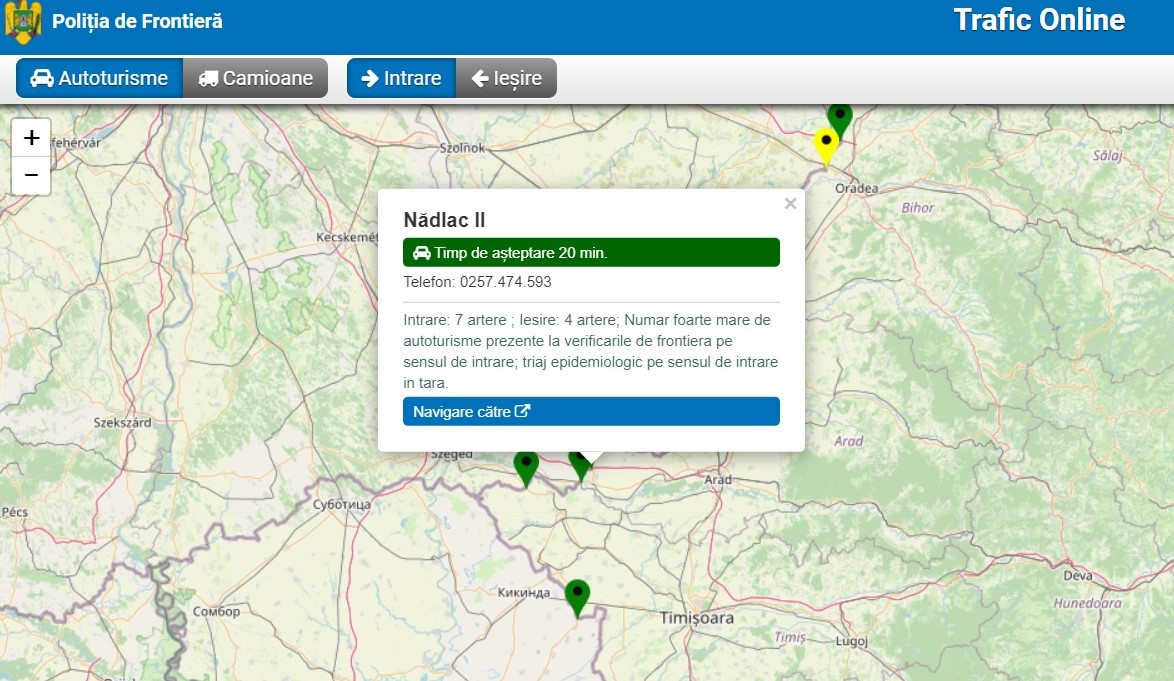Switch vehicle type to Camioane

(256, 78)
